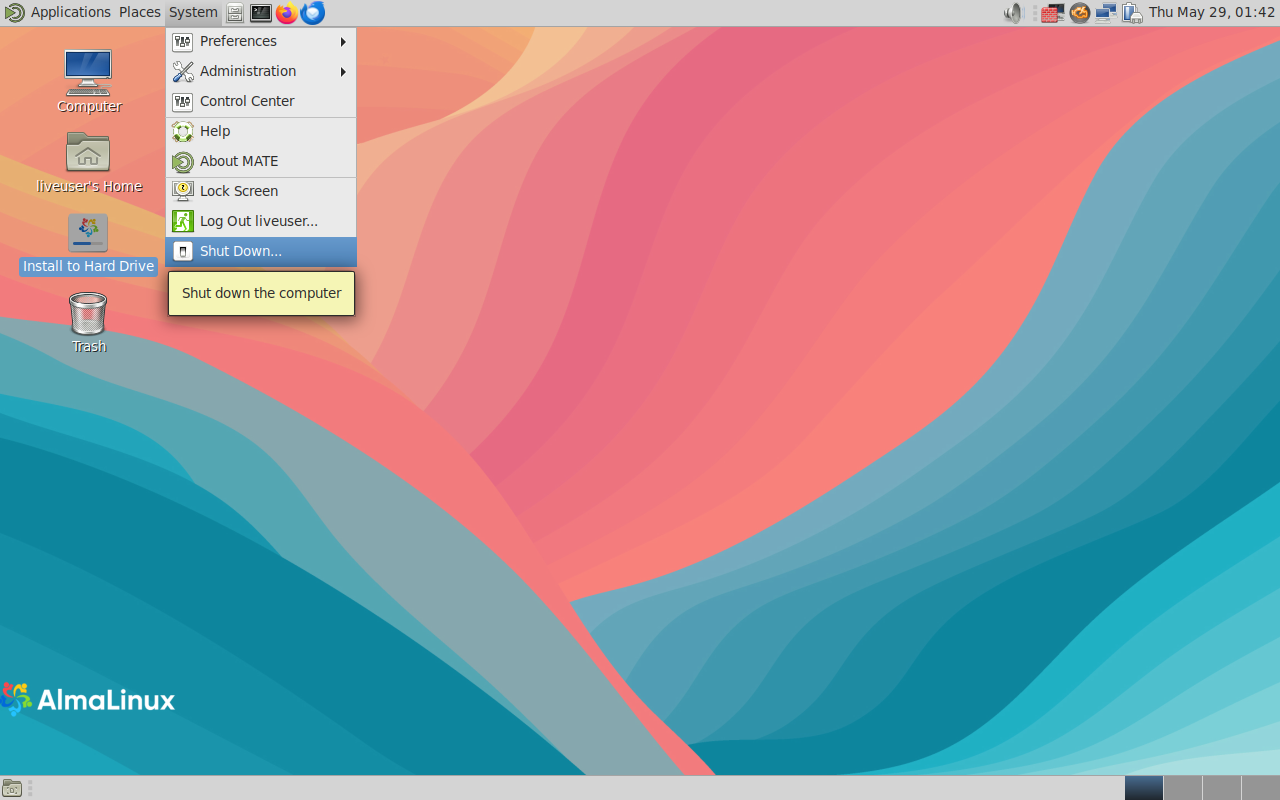Open Control Center from the System menu
This screenshot has width=1280, height=800.
261,101
